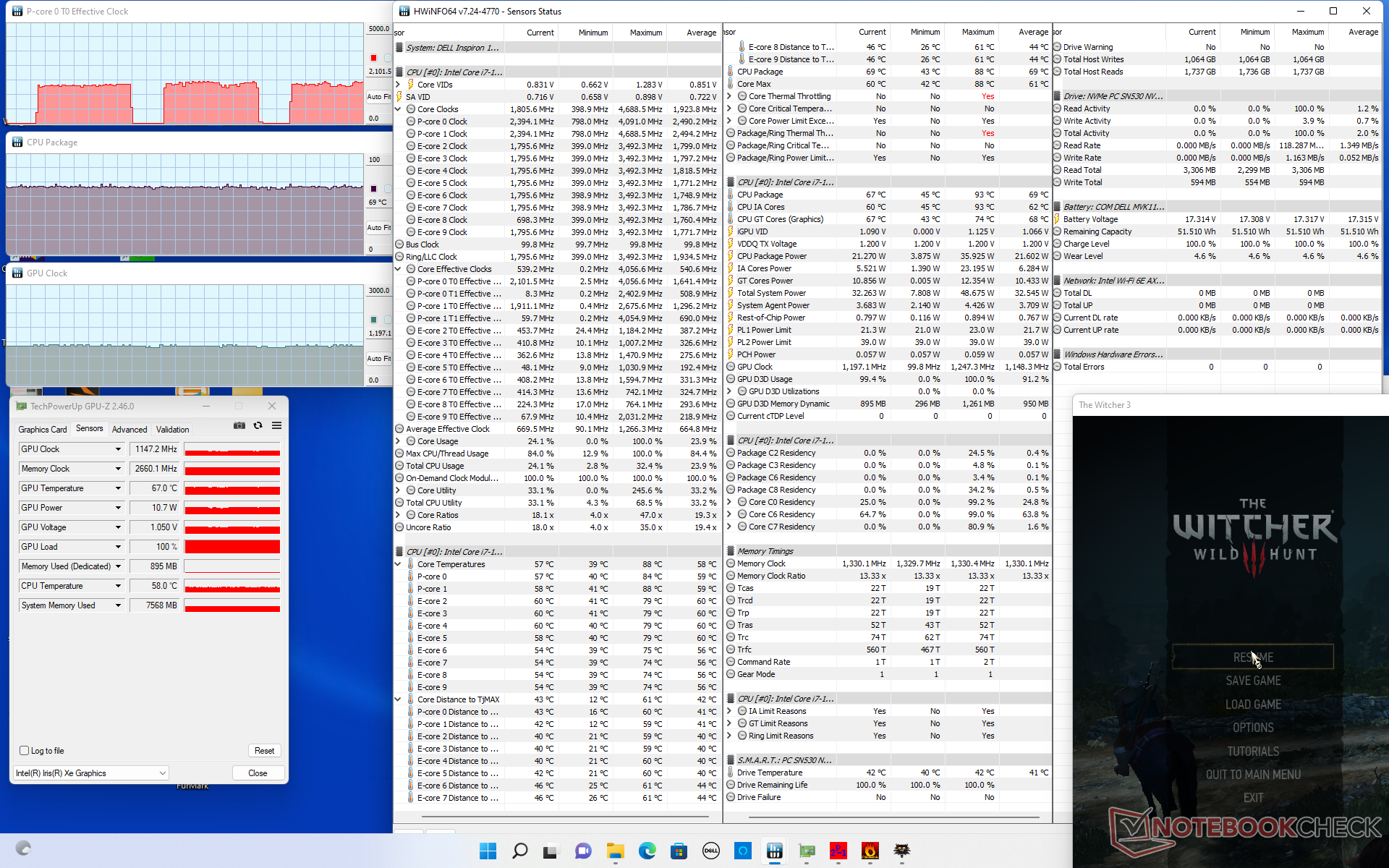Open OPTIONS in Witcher menu
Viewport: 1389px width, 868px height.
1253,728
